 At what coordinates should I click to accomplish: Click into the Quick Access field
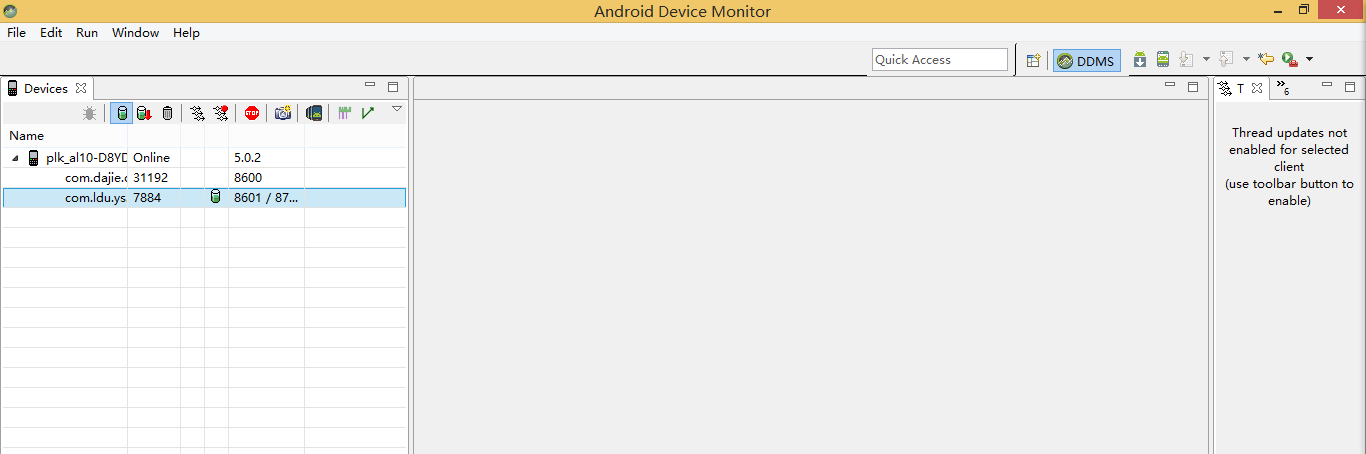[939, 60]
